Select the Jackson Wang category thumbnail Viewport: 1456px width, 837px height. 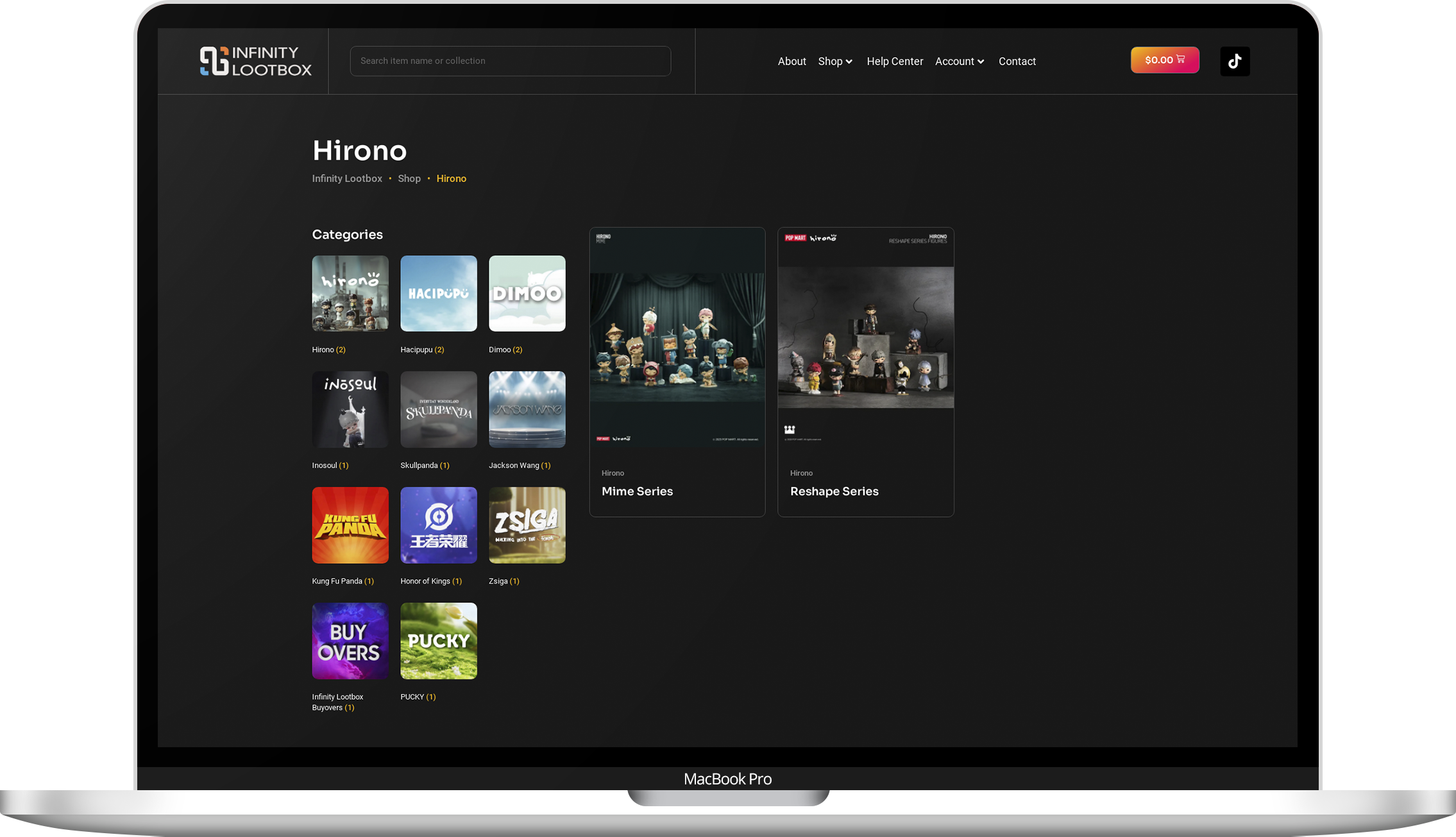(x=527, y=409)
